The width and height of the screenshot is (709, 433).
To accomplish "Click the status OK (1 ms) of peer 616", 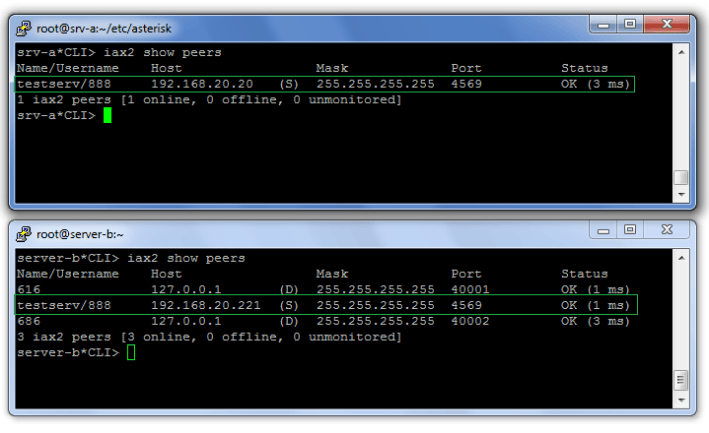I will pos(596,290).
